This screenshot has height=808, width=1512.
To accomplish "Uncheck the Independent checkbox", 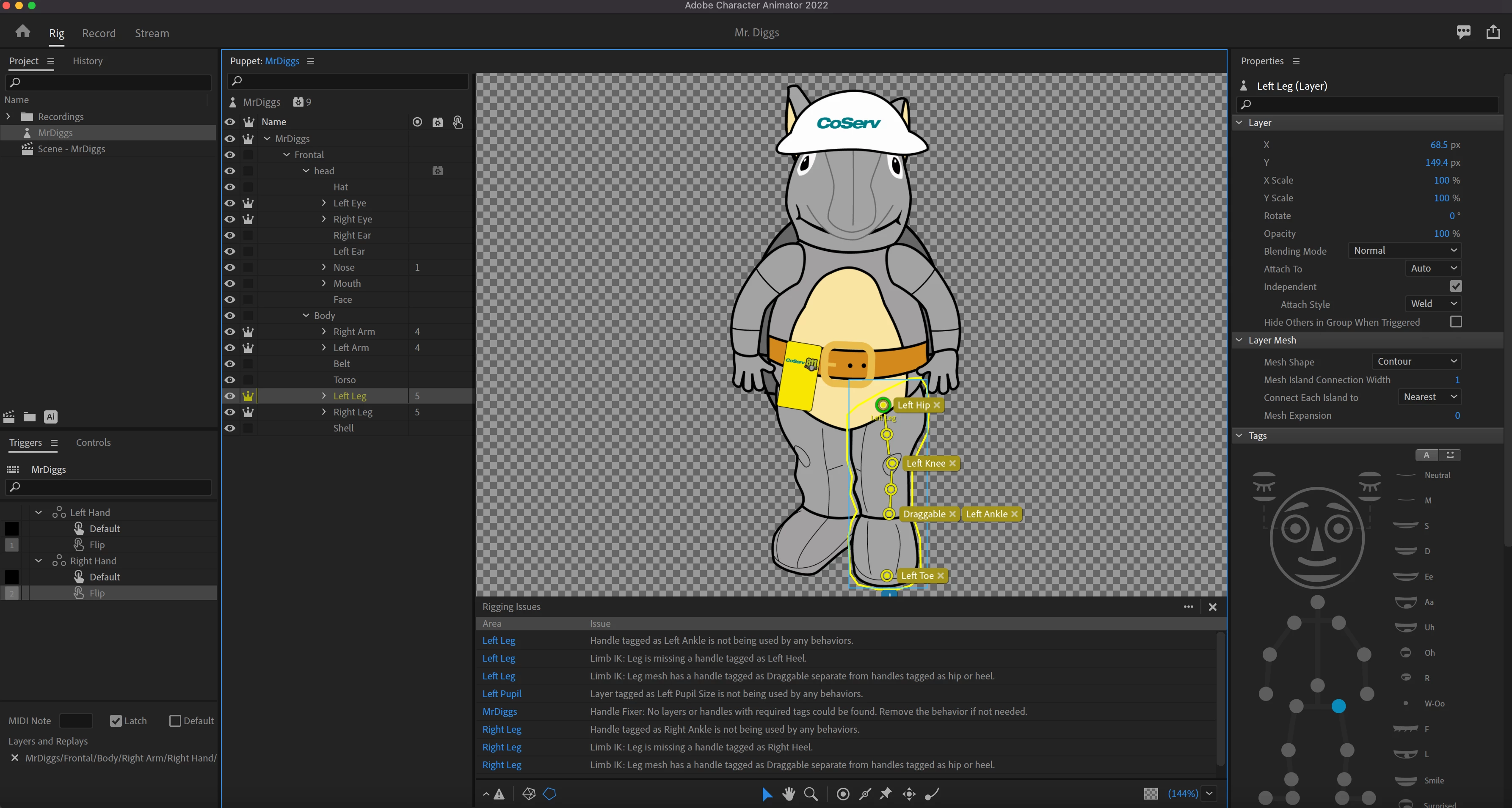I will click(x=1456, y=286).
